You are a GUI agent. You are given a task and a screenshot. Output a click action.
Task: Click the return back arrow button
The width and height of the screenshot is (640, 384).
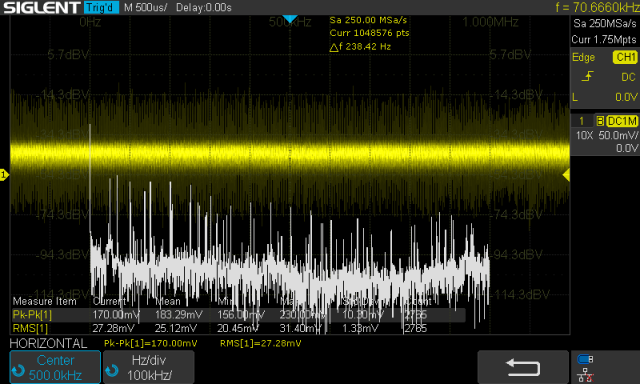coord(523,367)
